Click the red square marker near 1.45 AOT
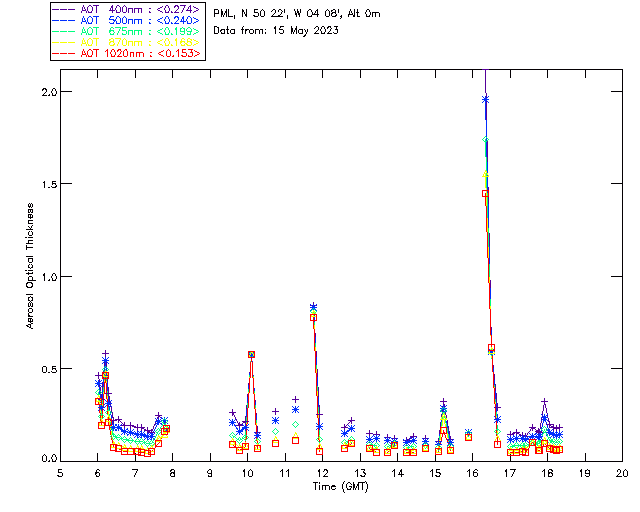Viewport: 640px width, 512px height. pos(485,194)
